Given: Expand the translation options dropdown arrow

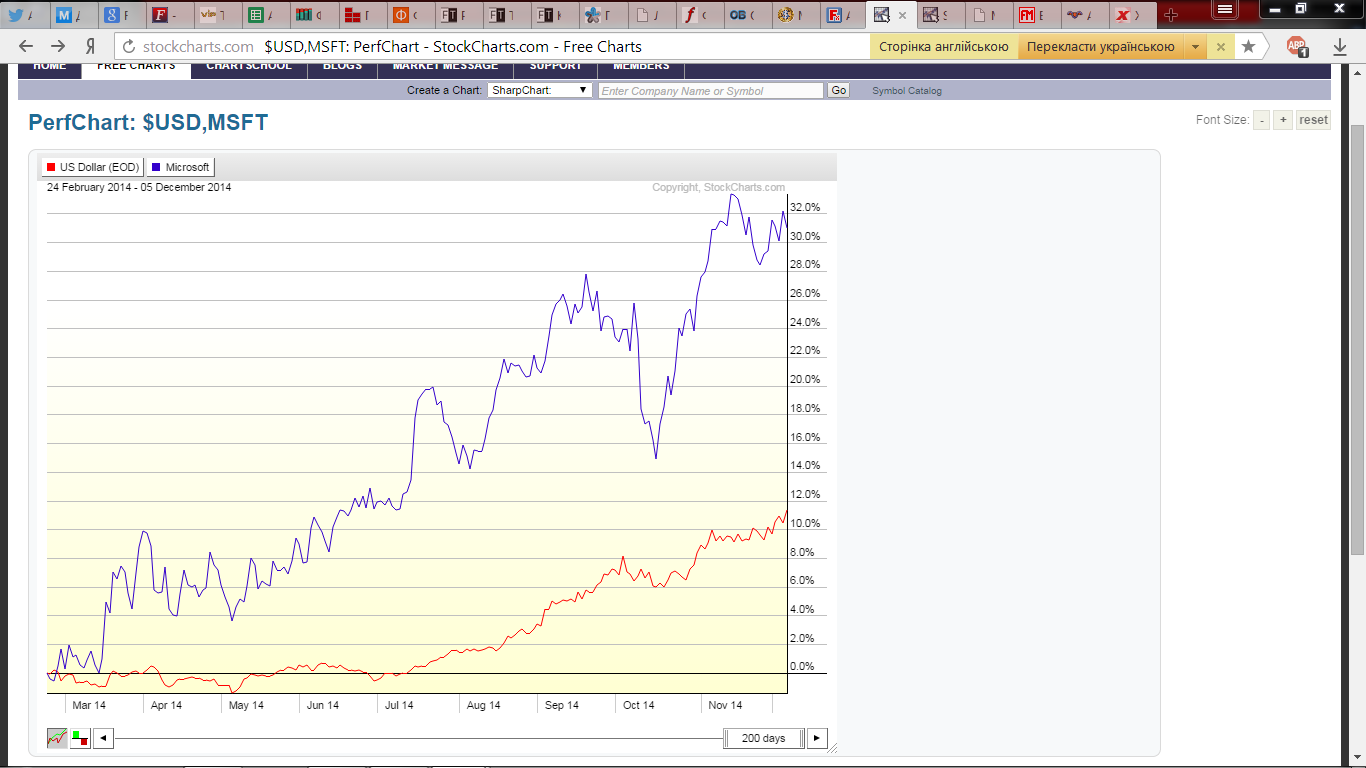Looking at the screenshot, I should point(1195,47).
